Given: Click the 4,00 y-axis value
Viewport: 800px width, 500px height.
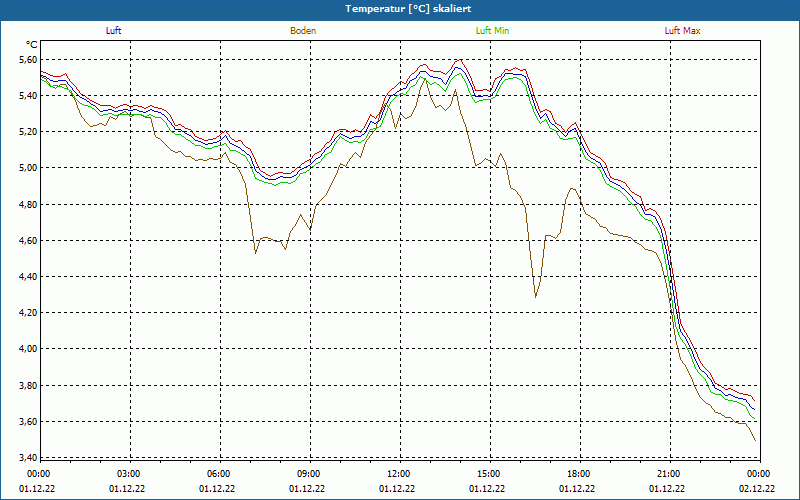Looking at the screenshot, I should 29,349.
